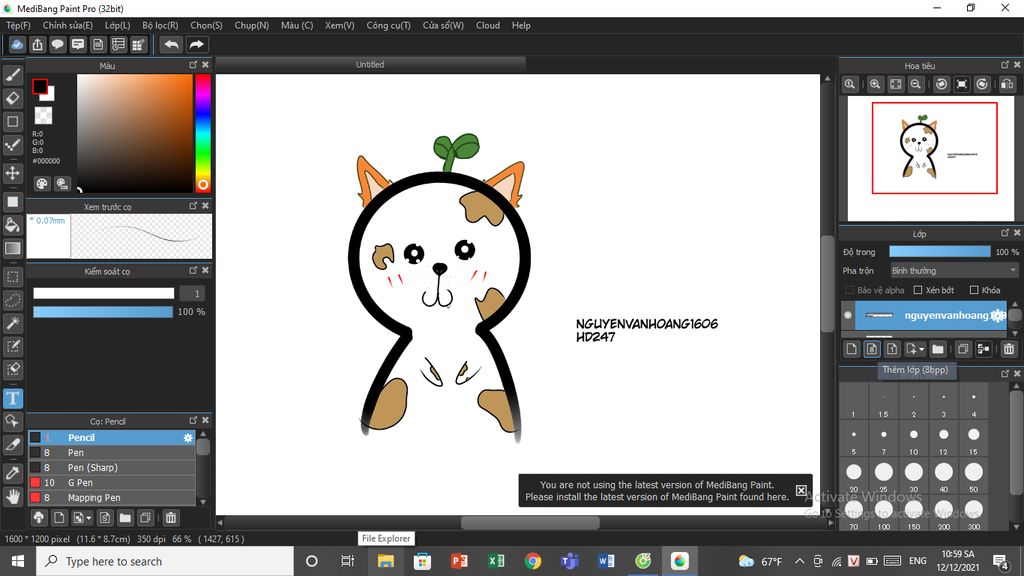Delete the selected brush with trash icon
This screenshot has width=1024, height=576.
point(170,518)
